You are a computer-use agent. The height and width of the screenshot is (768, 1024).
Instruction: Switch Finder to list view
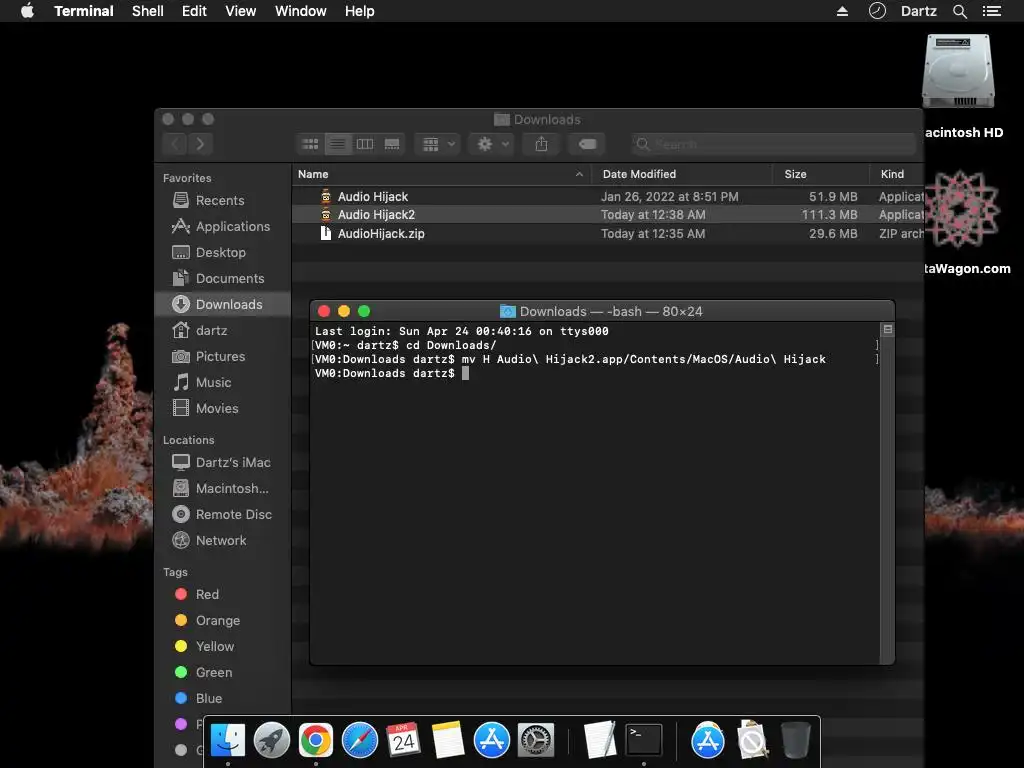click(338, 144)
